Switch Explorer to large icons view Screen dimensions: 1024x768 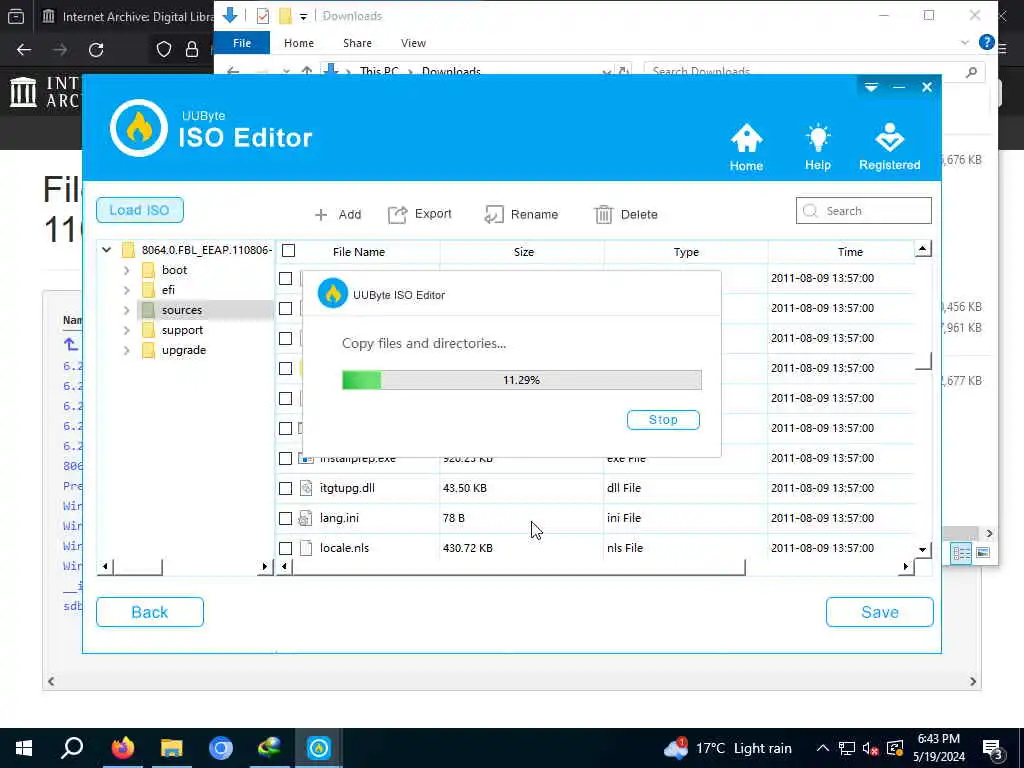(x=983, y=553)
